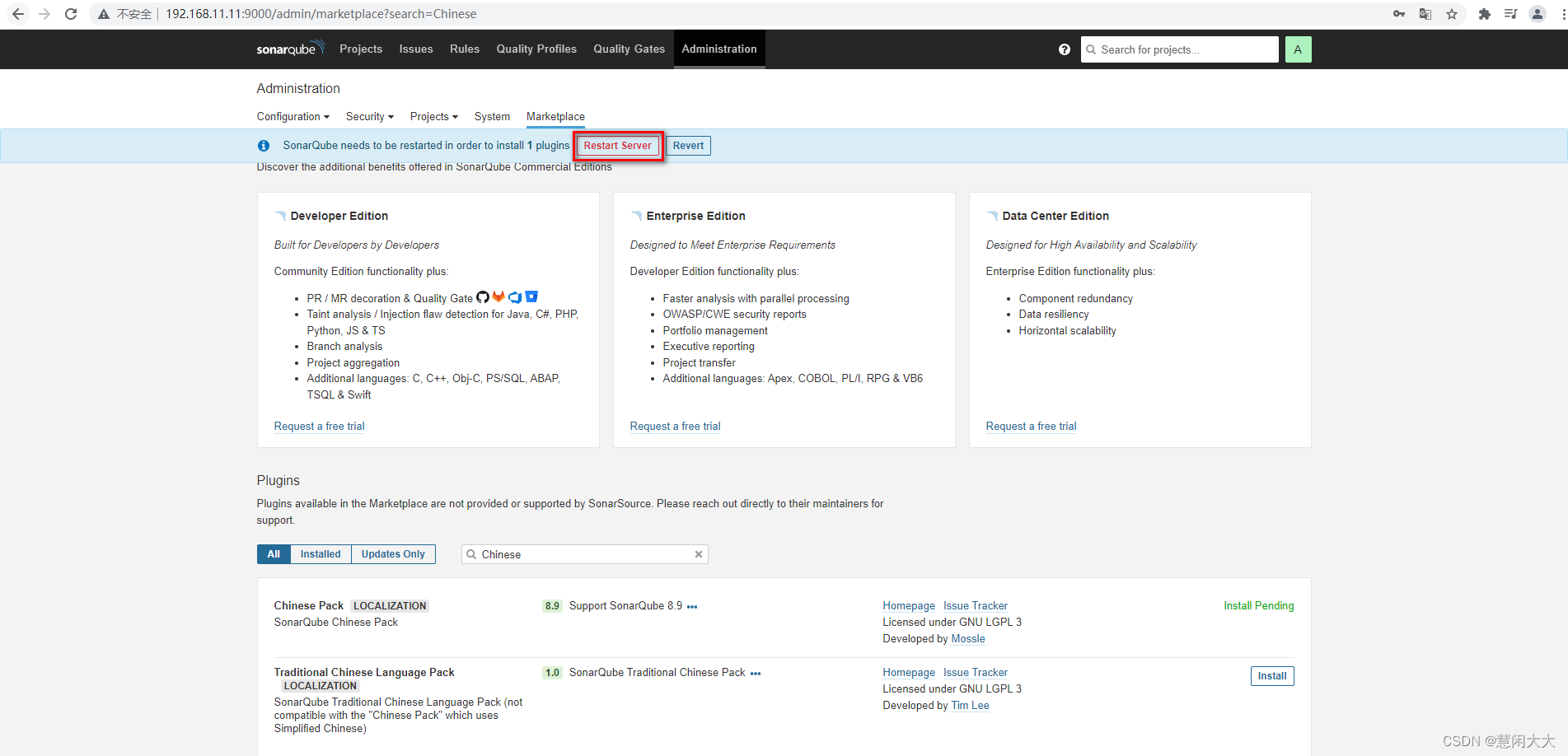The image size is (1568, 756).
Task: Click the browser translate page icon
Action: click(1425, 14)
